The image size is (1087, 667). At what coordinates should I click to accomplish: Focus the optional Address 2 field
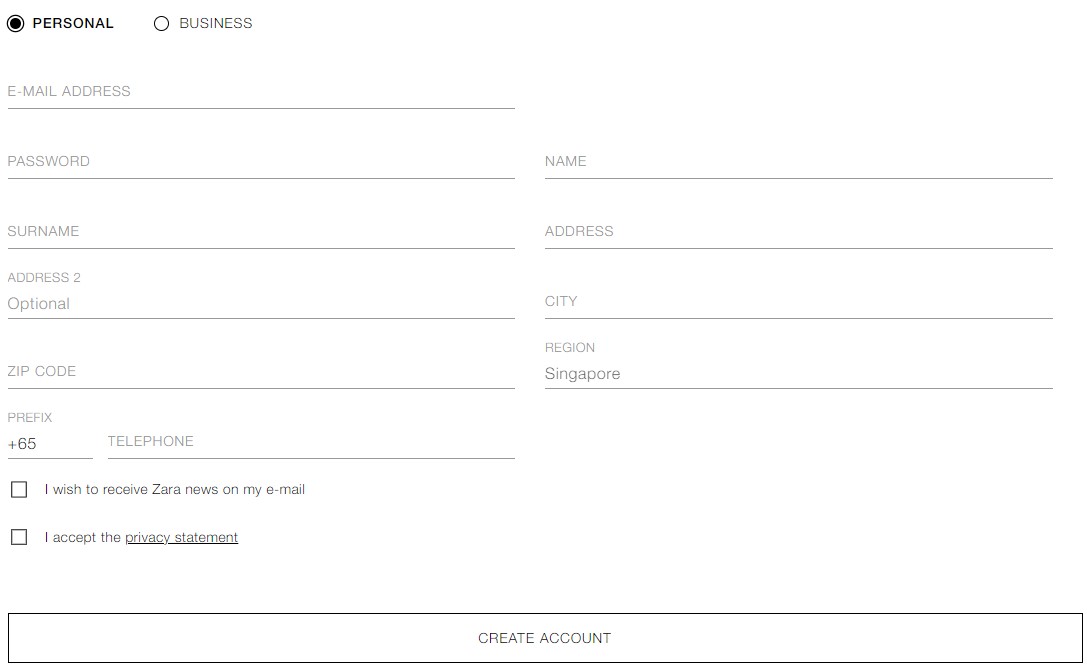260,303
